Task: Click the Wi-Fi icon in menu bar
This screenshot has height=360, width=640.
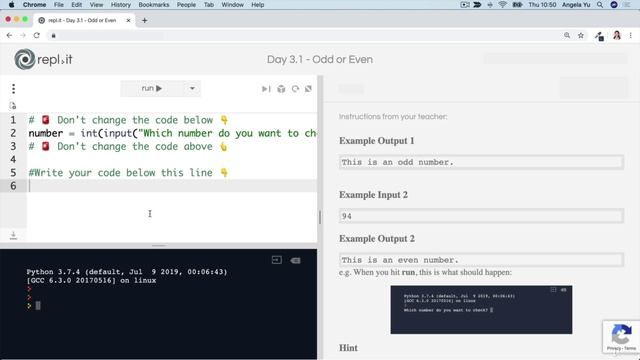Action: coord(503,5)
